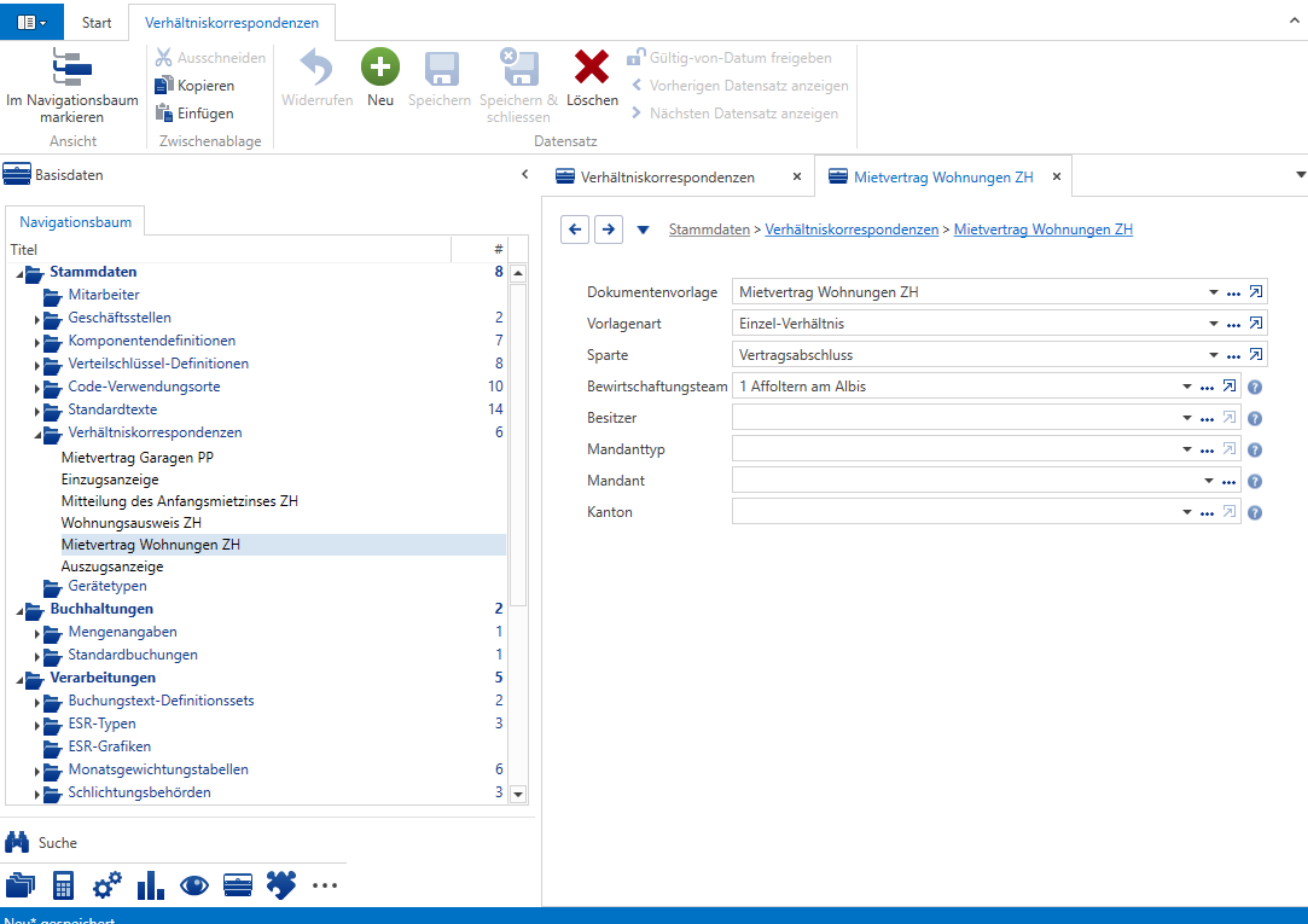Click the Kopieren icon in Zwischenablage
1308x924 pixels.
164,86
